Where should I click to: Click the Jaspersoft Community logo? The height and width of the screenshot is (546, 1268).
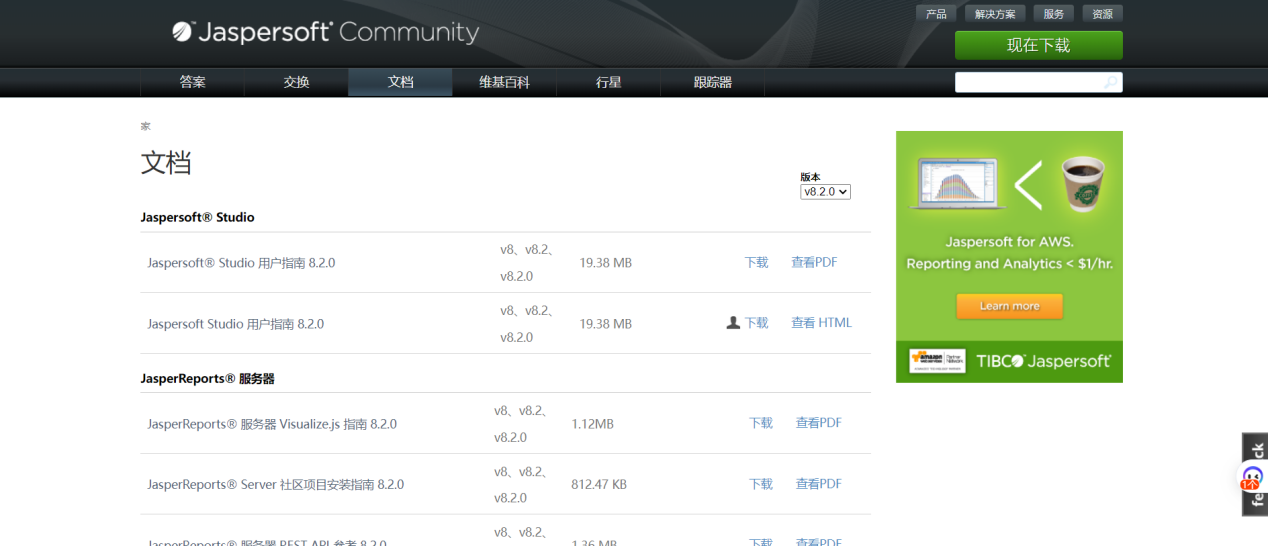point(325,32)
